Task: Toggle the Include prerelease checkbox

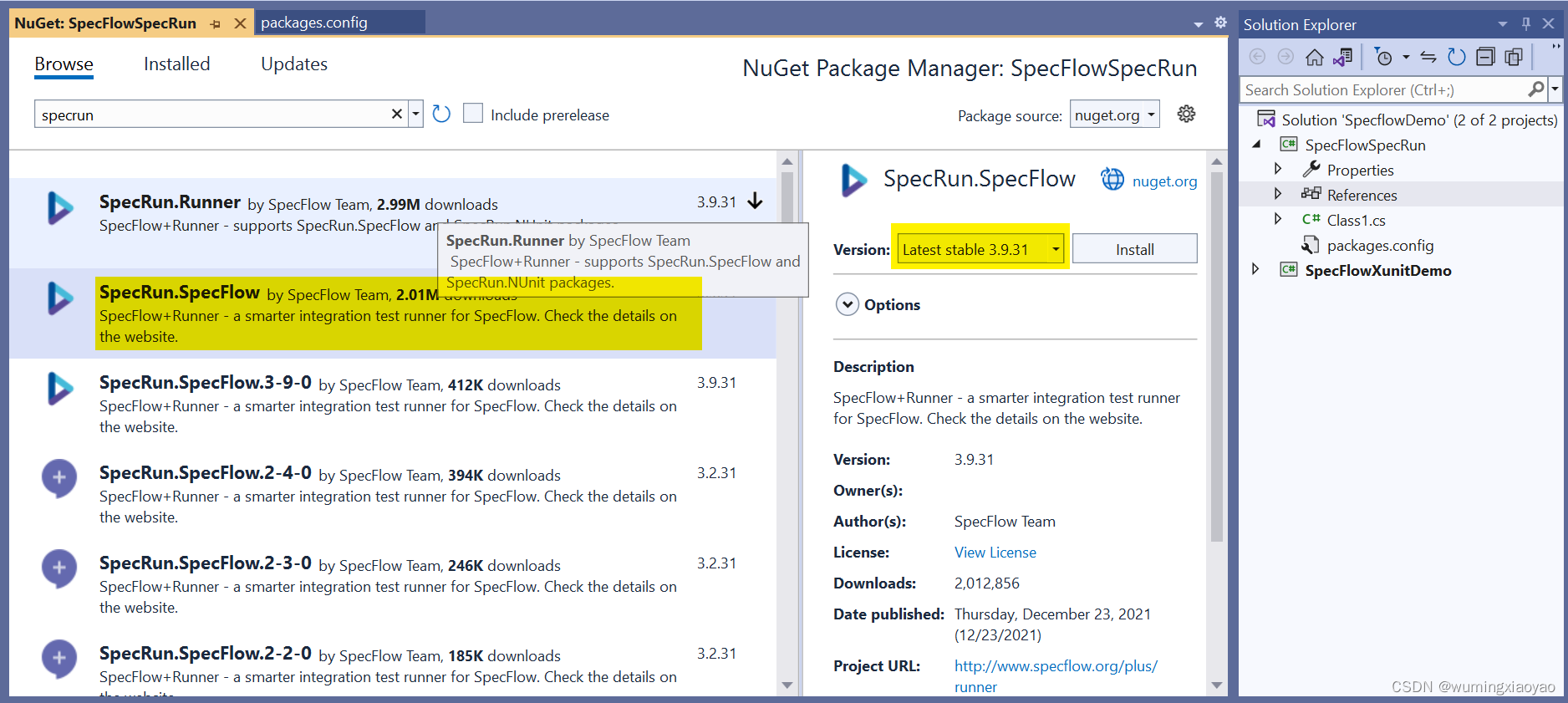Action: click(x=473, y=114)
